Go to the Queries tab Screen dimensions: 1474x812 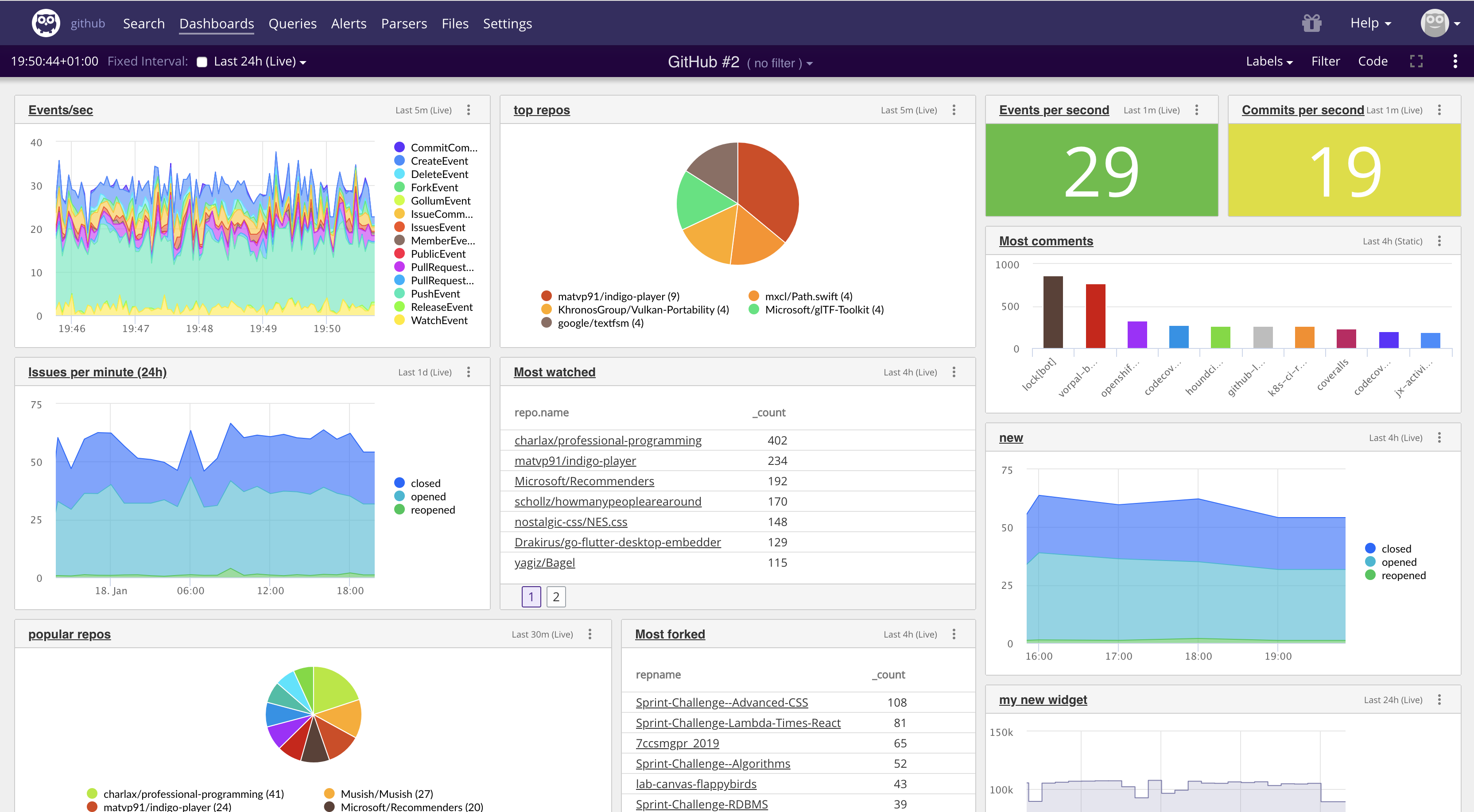tap(292, 23)
